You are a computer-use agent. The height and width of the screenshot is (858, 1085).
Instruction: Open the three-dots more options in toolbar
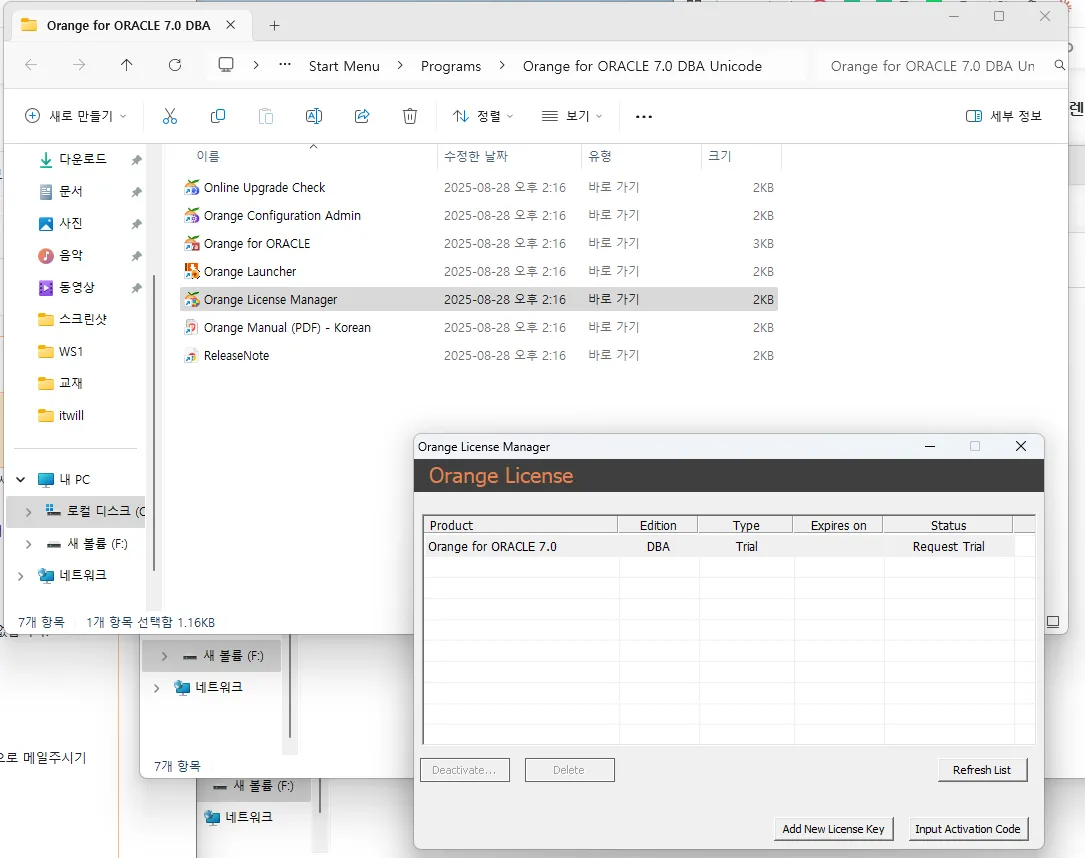pos(644,116)
